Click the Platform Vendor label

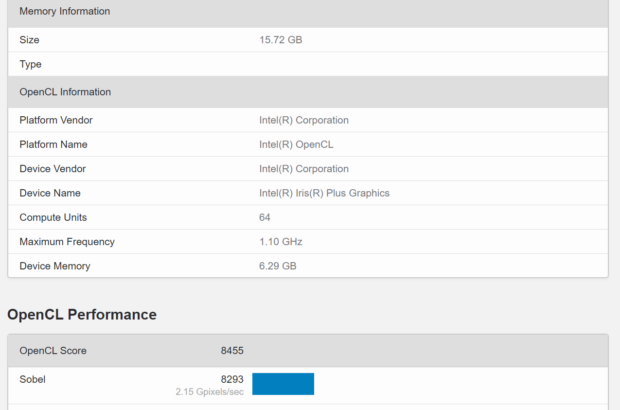(x=59, y=120)
